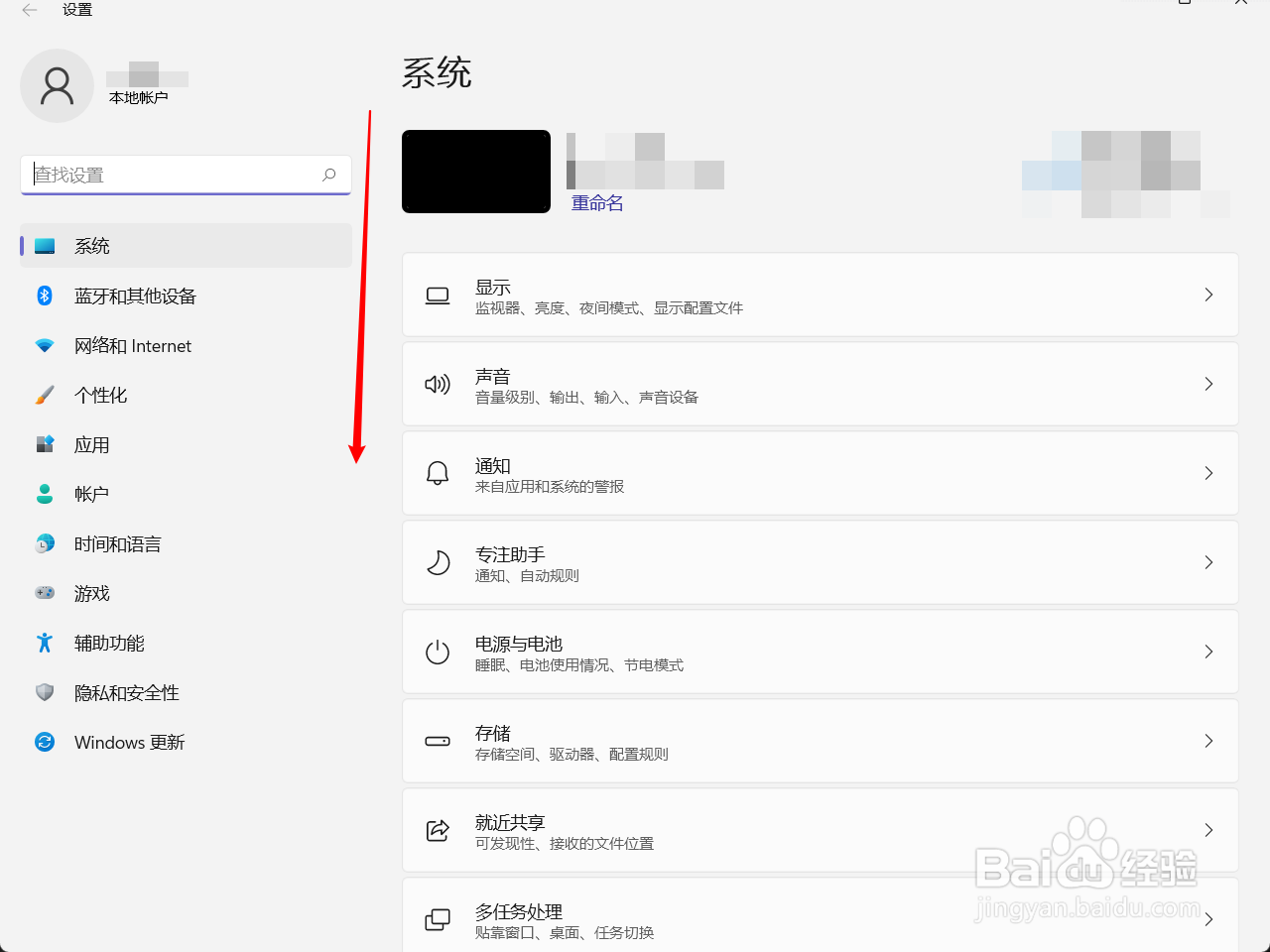Viewport: 1270px width, 952px height.
Task: Click the 电源与电池 power icon
Action: click(438, 652)
